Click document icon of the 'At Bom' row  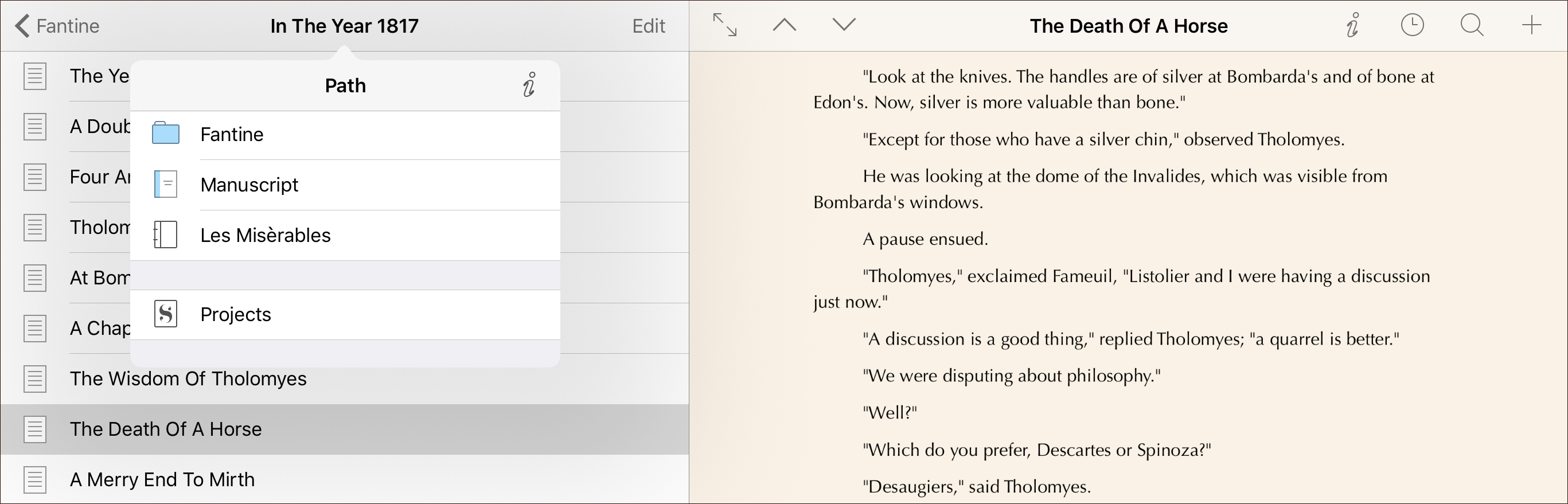[x=34, y=278]
